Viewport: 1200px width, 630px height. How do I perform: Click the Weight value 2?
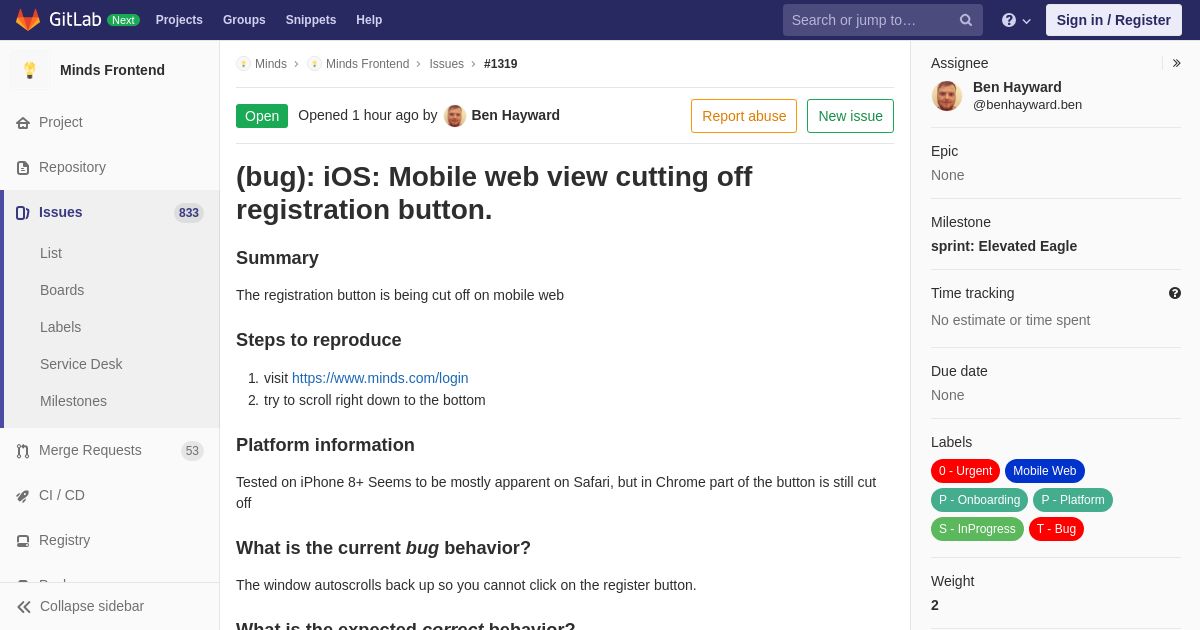pyautogui.click(x=935, y=605)
